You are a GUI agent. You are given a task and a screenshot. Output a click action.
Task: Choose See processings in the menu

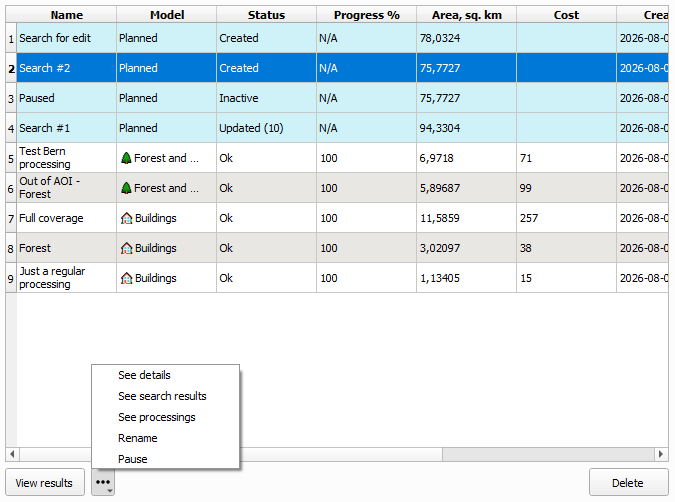[157, 417]
